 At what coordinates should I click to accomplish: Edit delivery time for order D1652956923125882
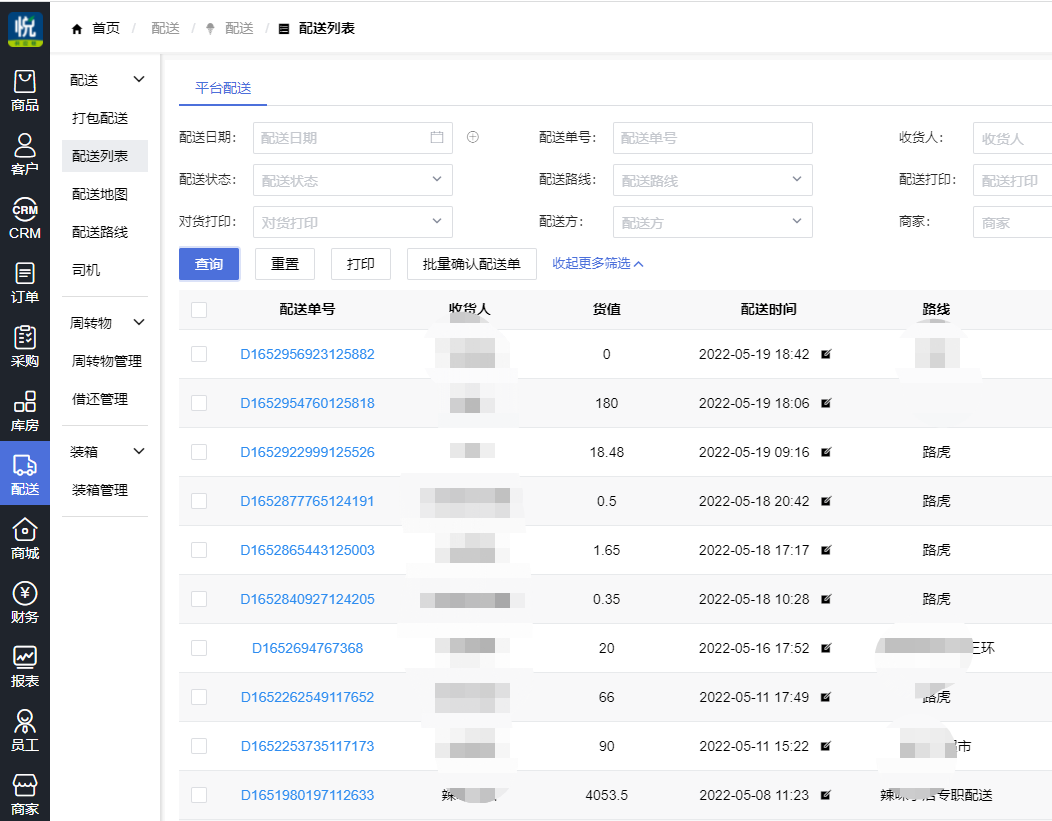[x=826, y=354]
